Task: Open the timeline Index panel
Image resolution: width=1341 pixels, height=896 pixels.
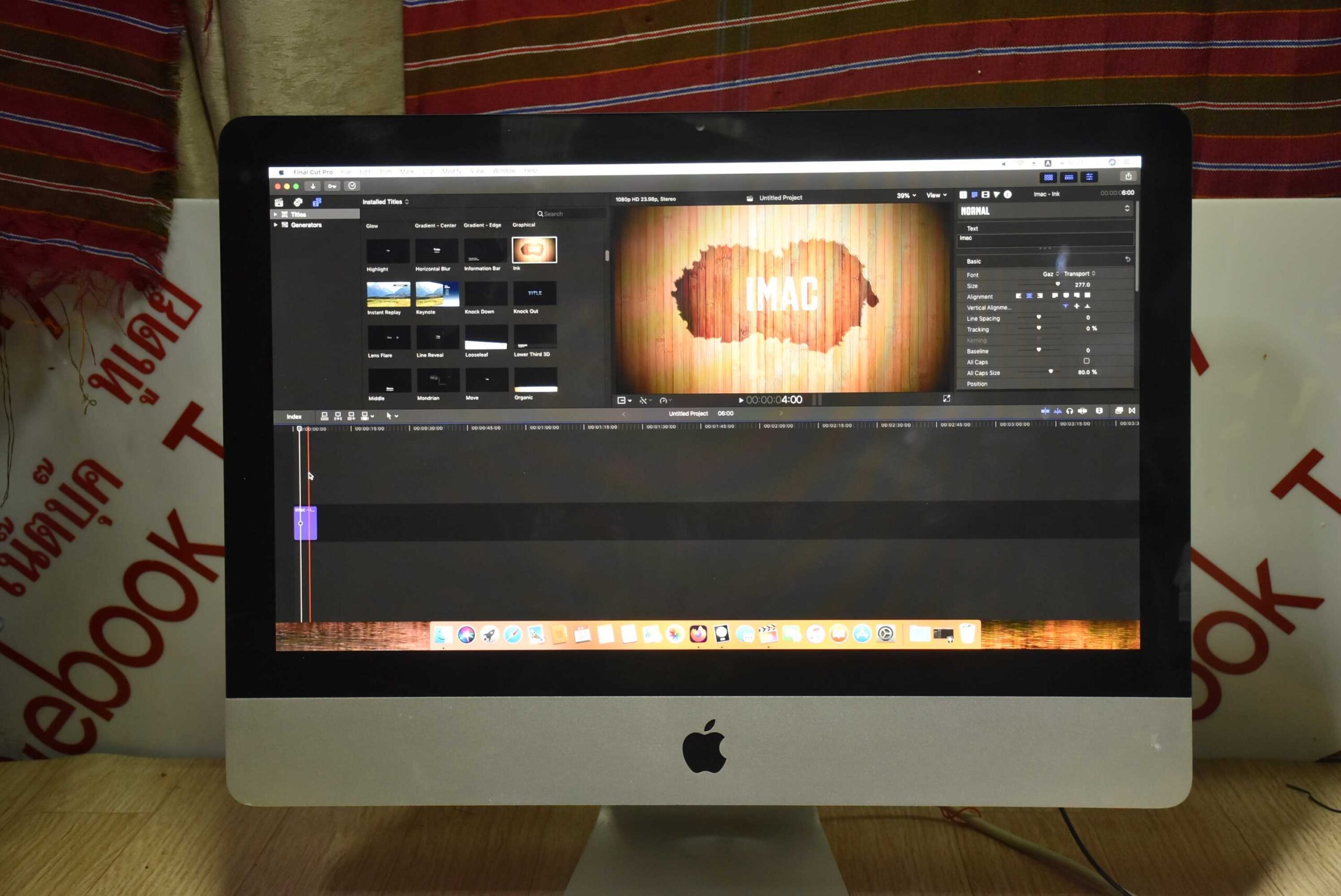Action: tap(294, 416)
